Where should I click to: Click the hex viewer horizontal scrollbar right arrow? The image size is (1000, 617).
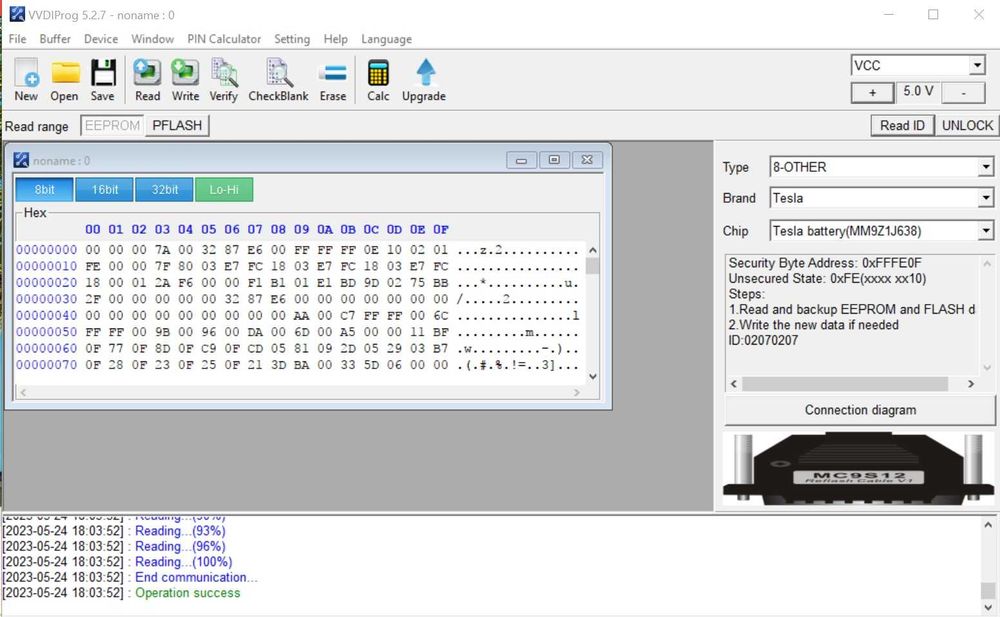(577, 392)
